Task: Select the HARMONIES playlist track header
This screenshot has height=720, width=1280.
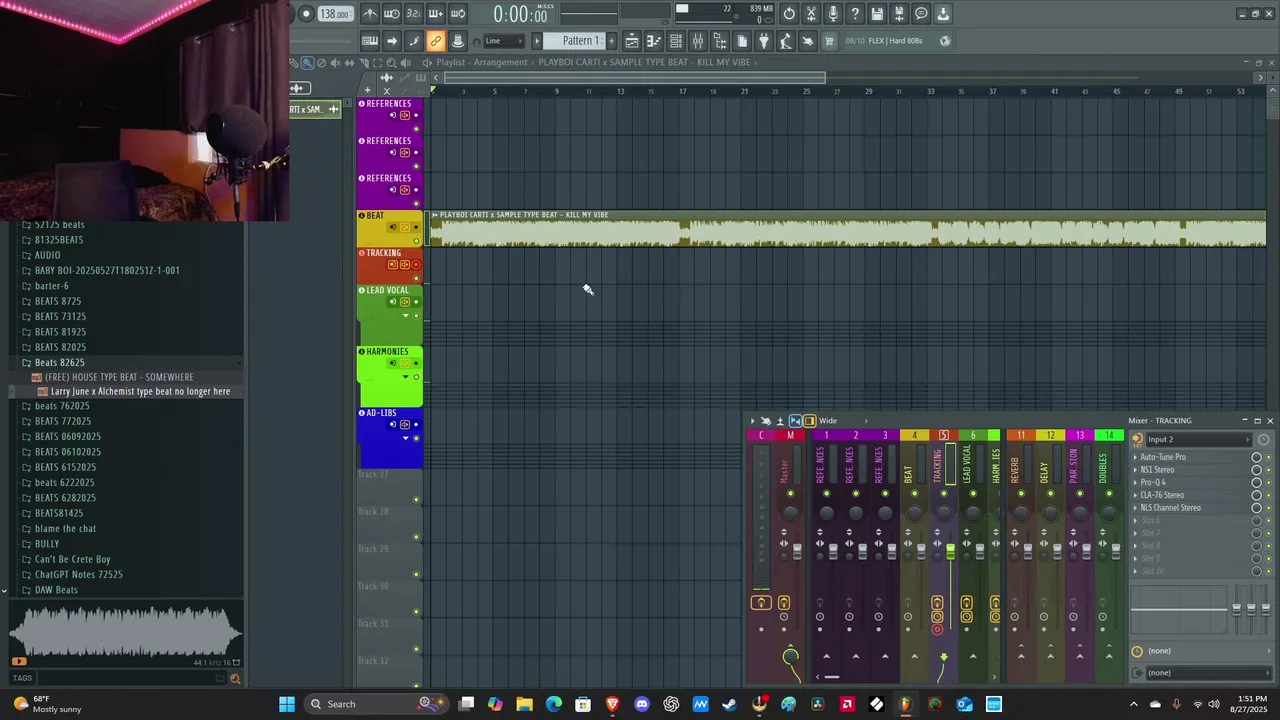Action: 390,376
